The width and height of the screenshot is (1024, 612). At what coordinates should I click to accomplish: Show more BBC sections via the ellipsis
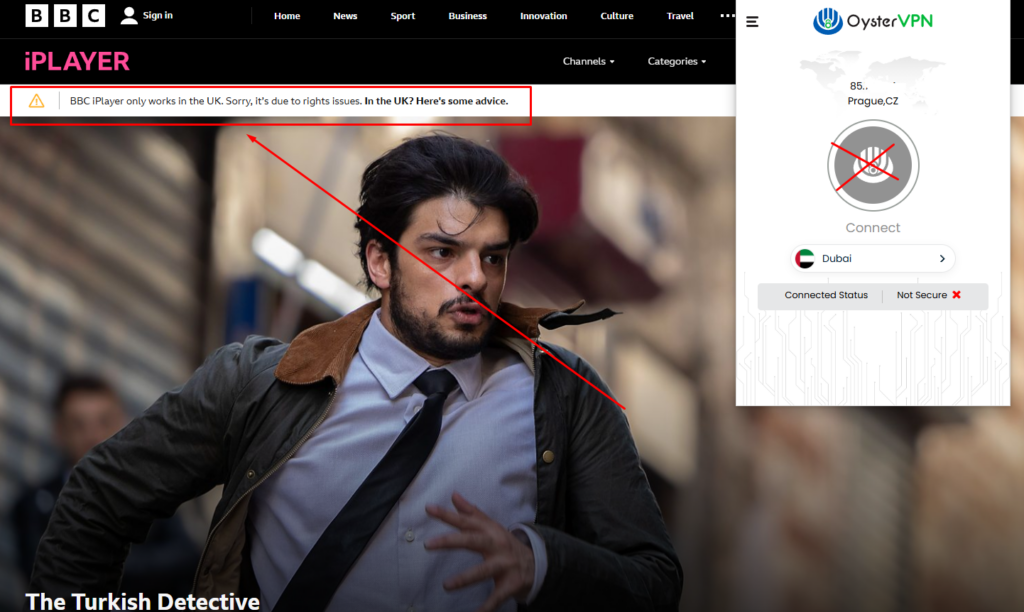coord(726,16)
